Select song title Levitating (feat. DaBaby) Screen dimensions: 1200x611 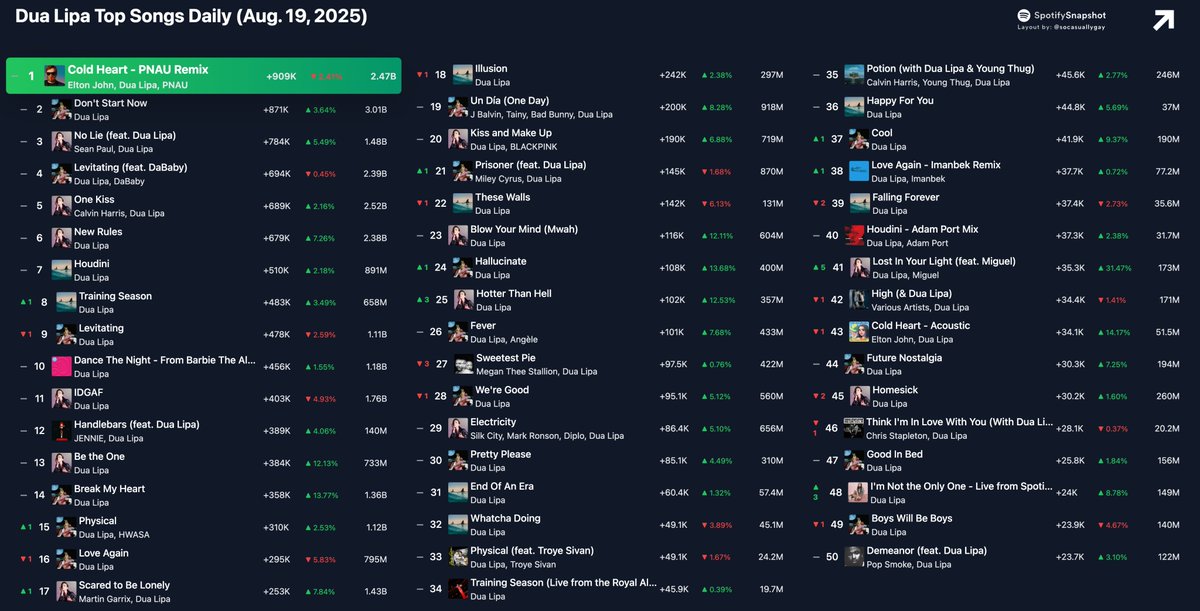tap(130, 167)
